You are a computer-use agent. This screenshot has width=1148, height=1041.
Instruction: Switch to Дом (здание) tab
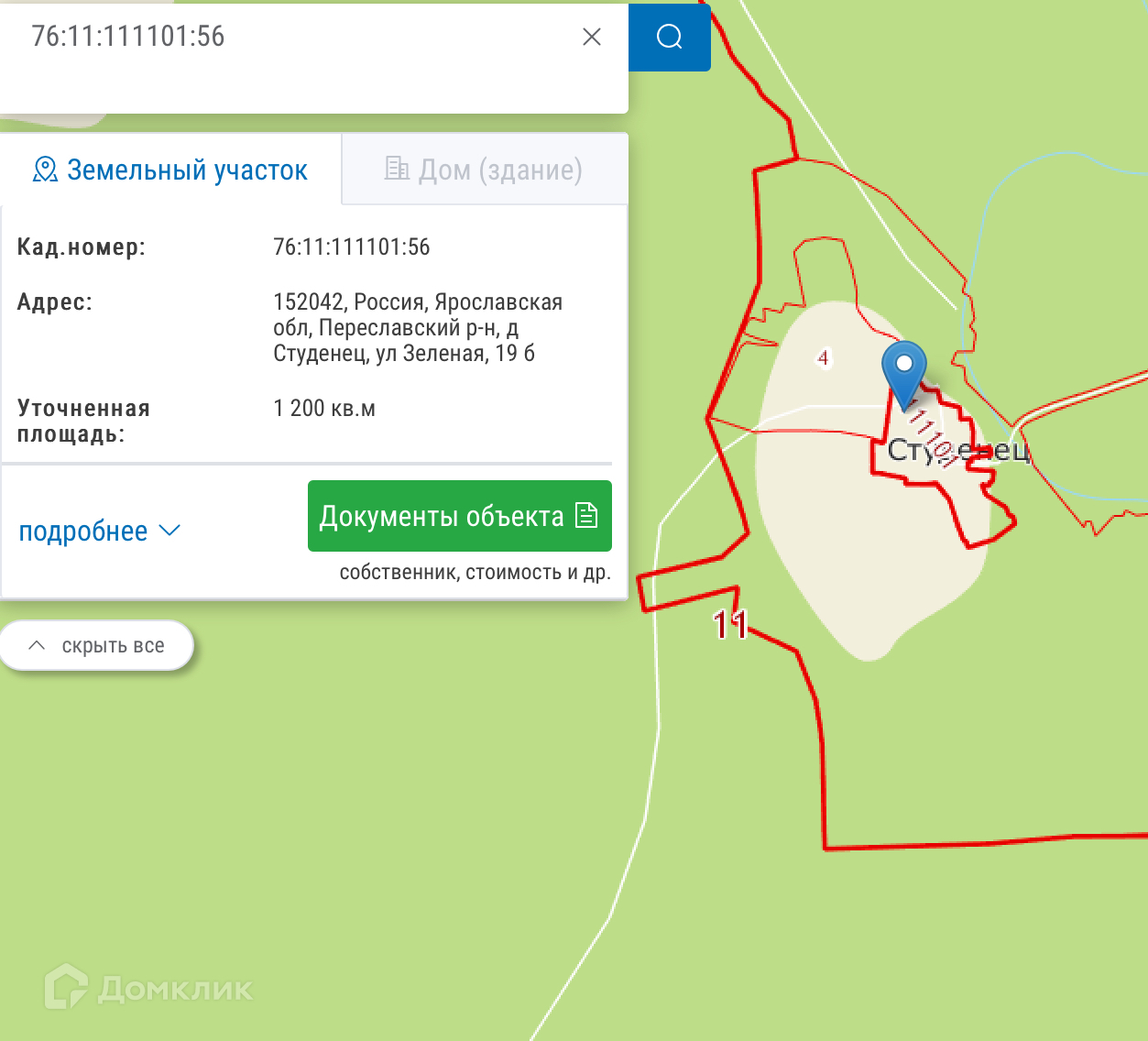click(485, 170)
